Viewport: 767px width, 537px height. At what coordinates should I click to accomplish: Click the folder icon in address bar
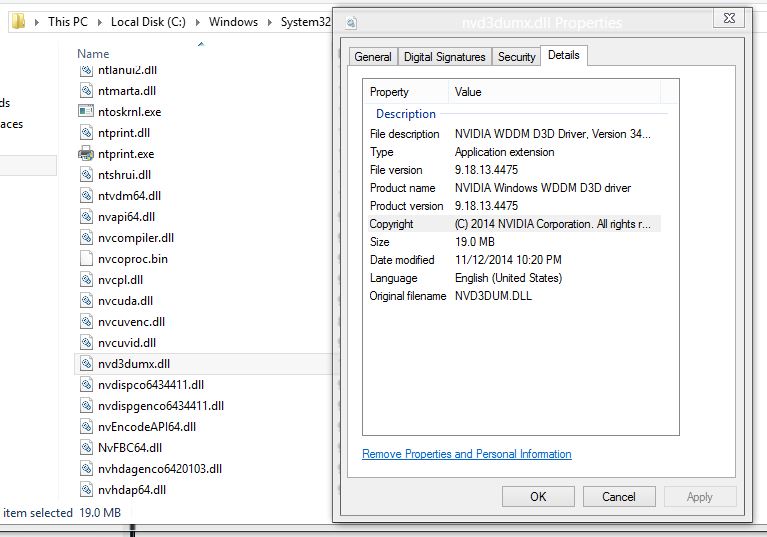point(19,22)
